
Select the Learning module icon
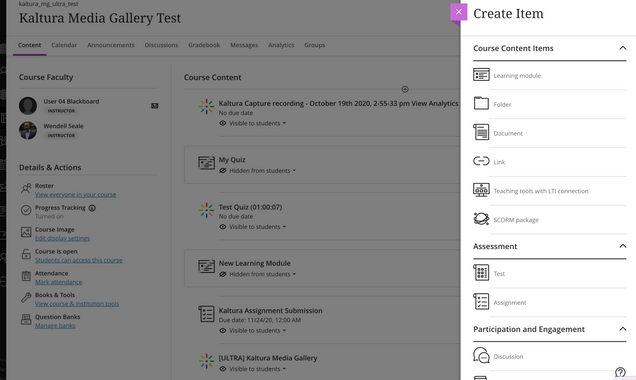(481, 75)
